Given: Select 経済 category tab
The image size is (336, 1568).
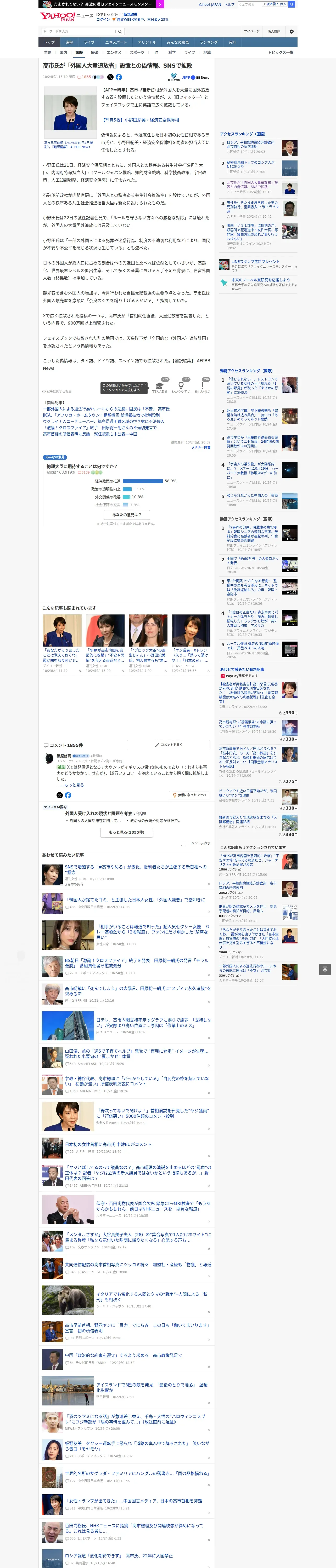Looking at the screenshot, I should (x=94, y=52).
